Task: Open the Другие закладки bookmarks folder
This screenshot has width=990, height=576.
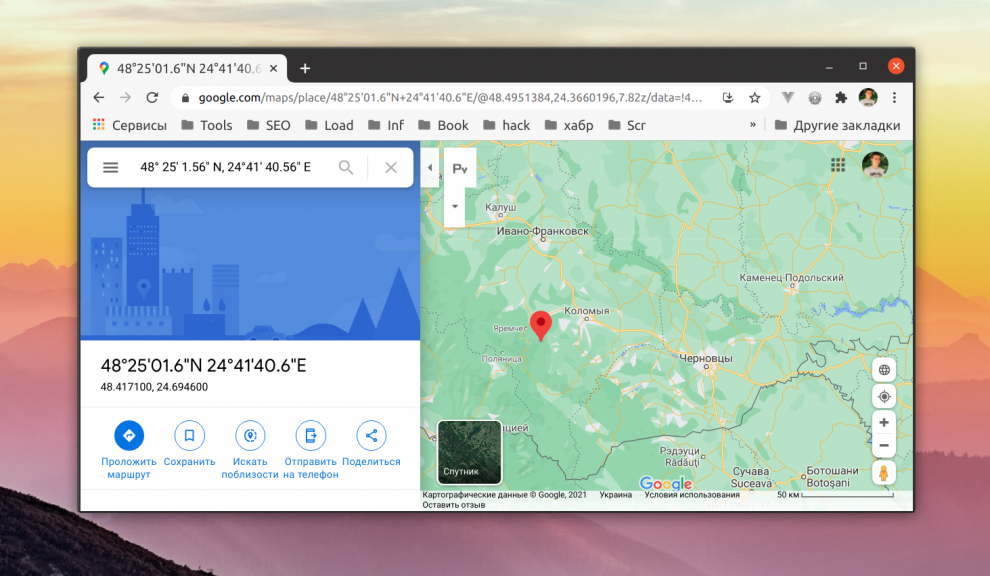Action: click(837, 125)
